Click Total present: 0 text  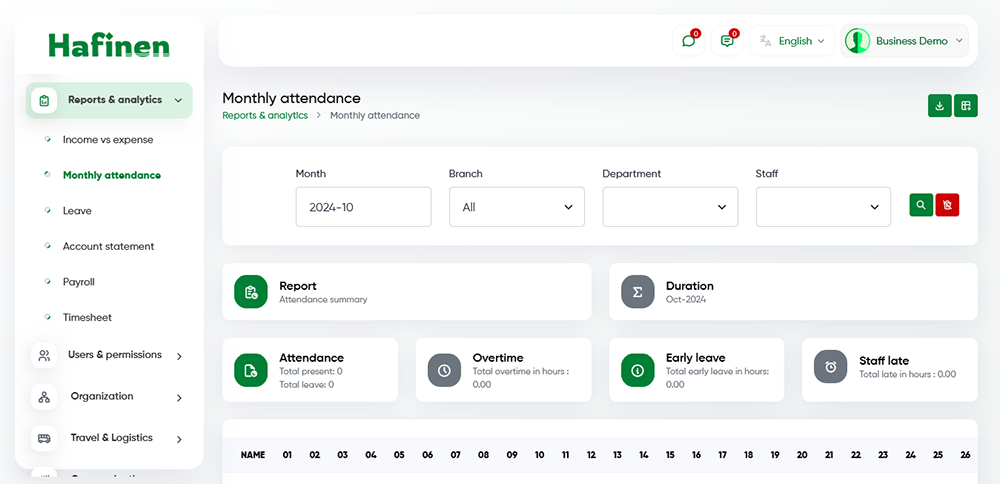click(311, 371)
